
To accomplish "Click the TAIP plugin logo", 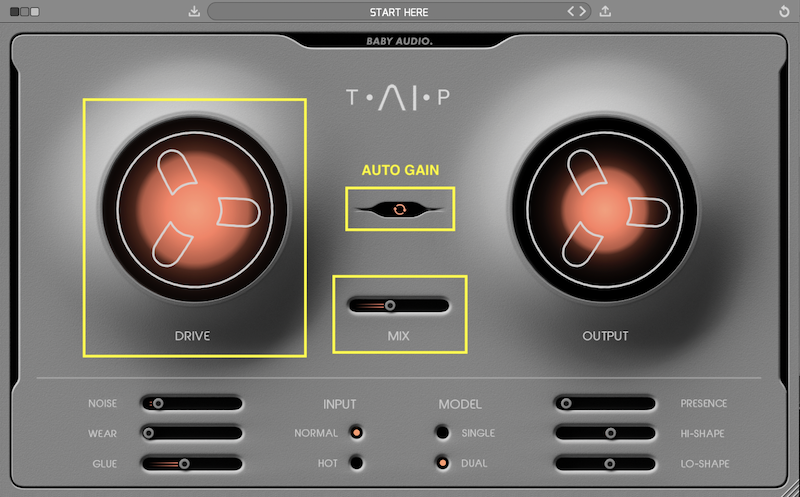I will [398, 97].
